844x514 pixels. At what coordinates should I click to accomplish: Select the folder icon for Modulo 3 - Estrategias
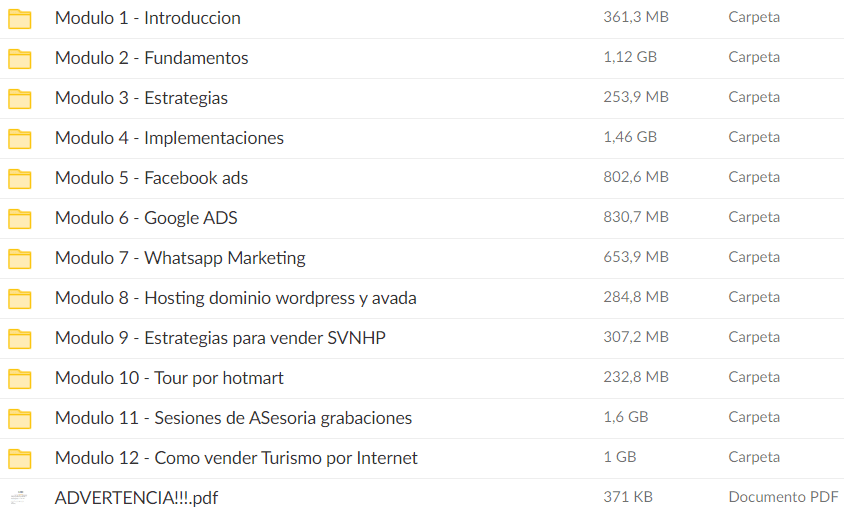(20, 98)
